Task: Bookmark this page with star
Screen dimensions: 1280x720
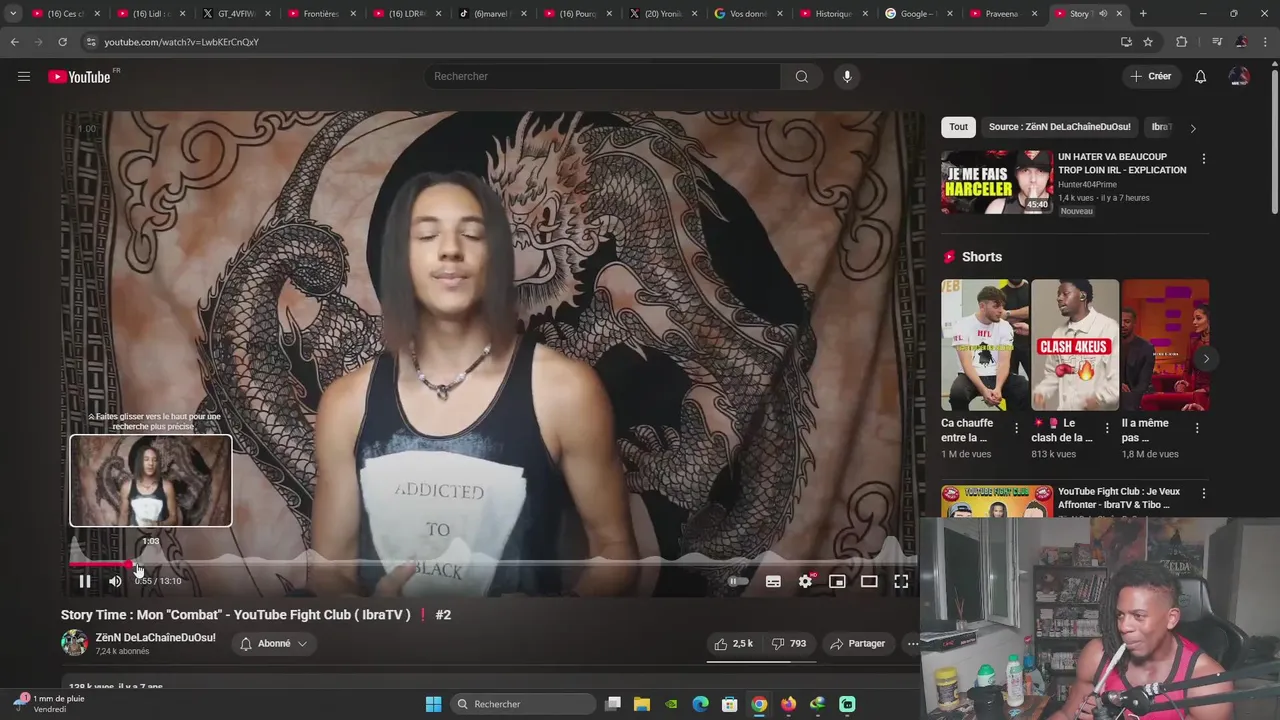Action: point(1148,42)
